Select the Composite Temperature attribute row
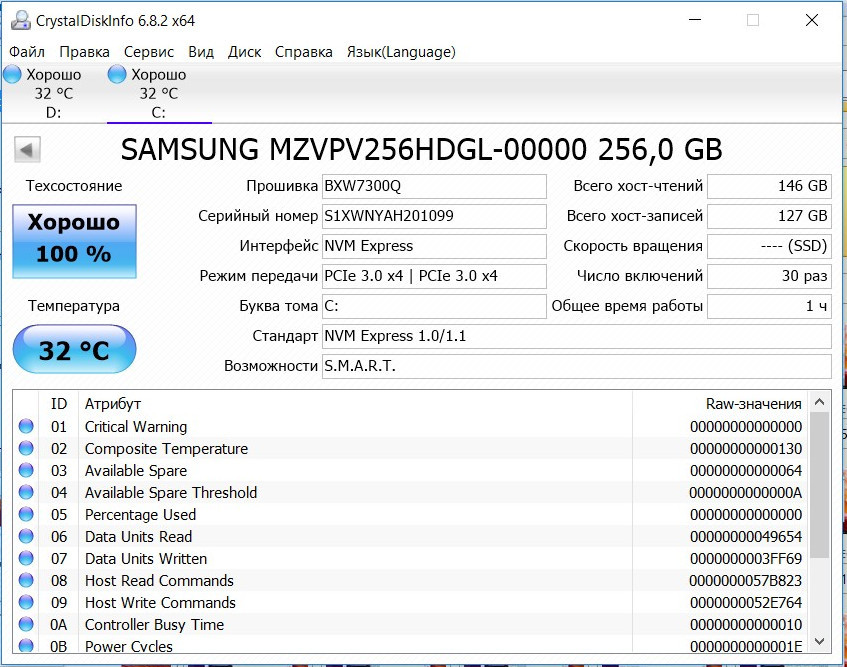Viewport: 847px width, 667px height. [411, 448]
